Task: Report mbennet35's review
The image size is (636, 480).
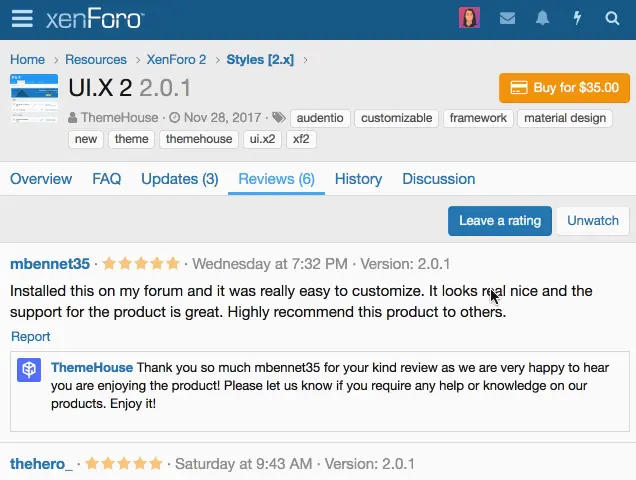Action: point(30,337)
